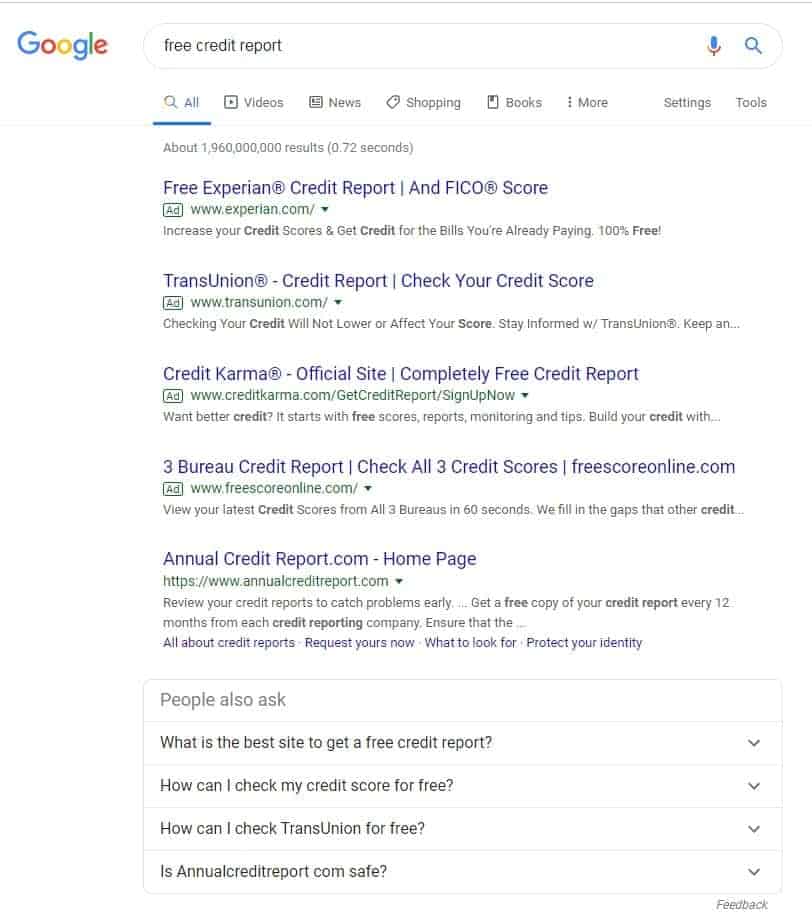Expand the dropdown arrow next to www.transunion.com

coord(338,302)
